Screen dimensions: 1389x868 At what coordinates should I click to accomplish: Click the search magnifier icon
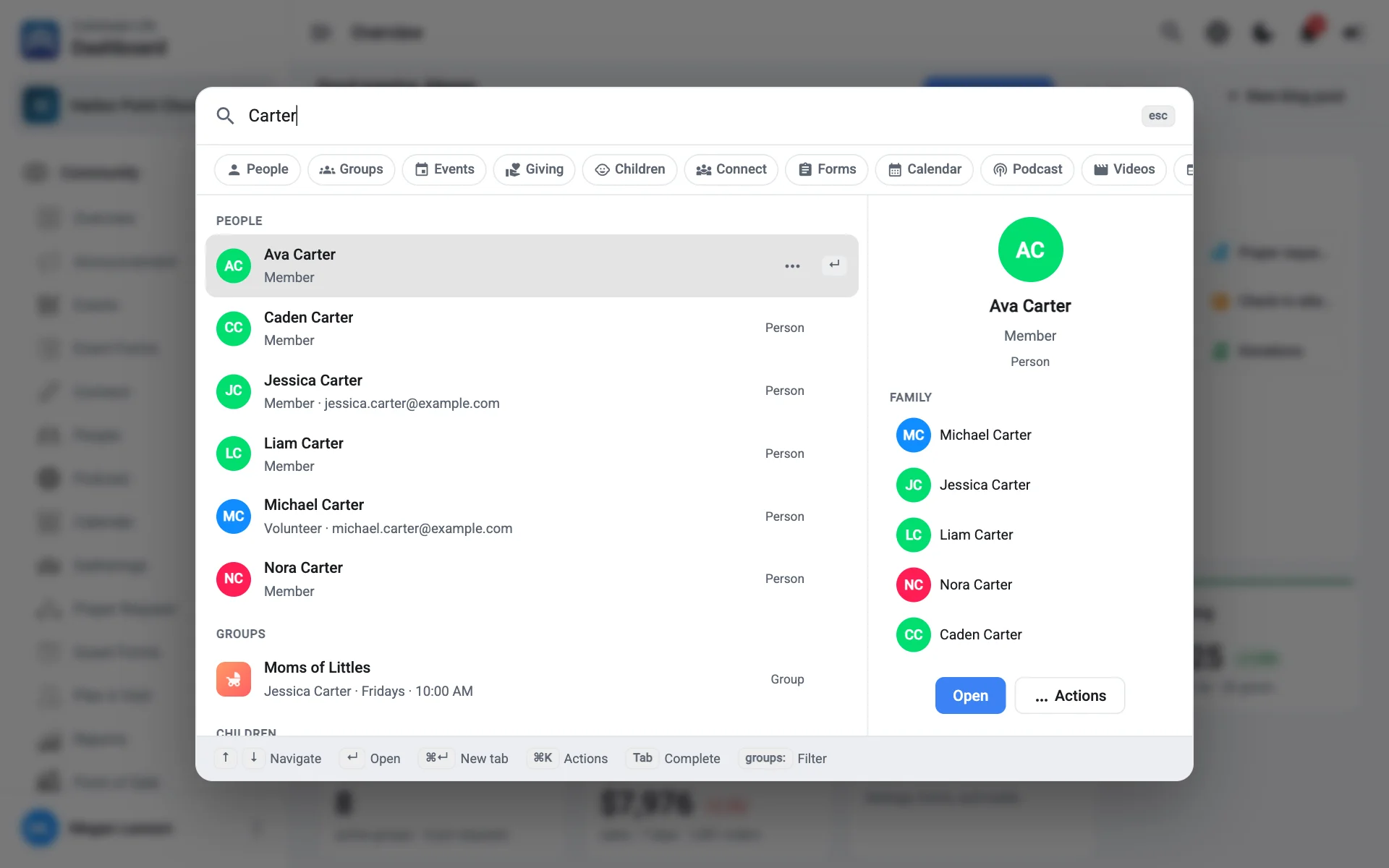pos(225,116)
